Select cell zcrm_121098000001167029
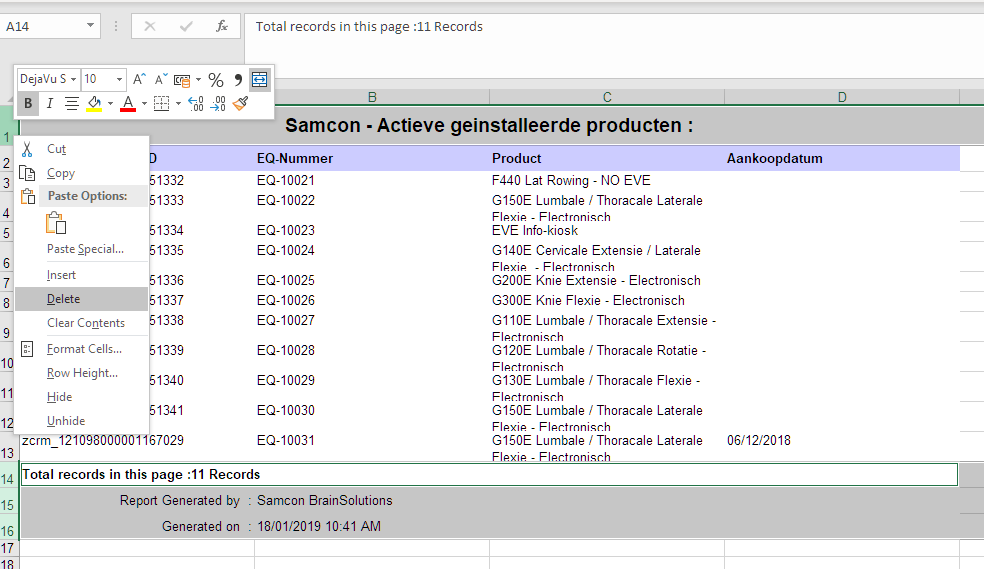The height and width of the screenshot is (569, 984). click(137, 446)
